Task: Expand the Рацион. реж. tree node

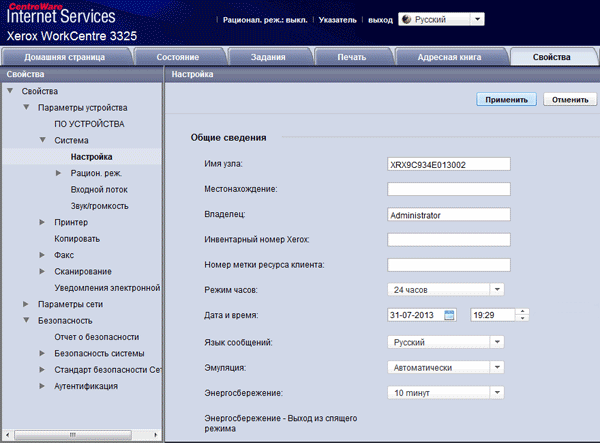Action: pyautogui.click(x=59, y=173)
